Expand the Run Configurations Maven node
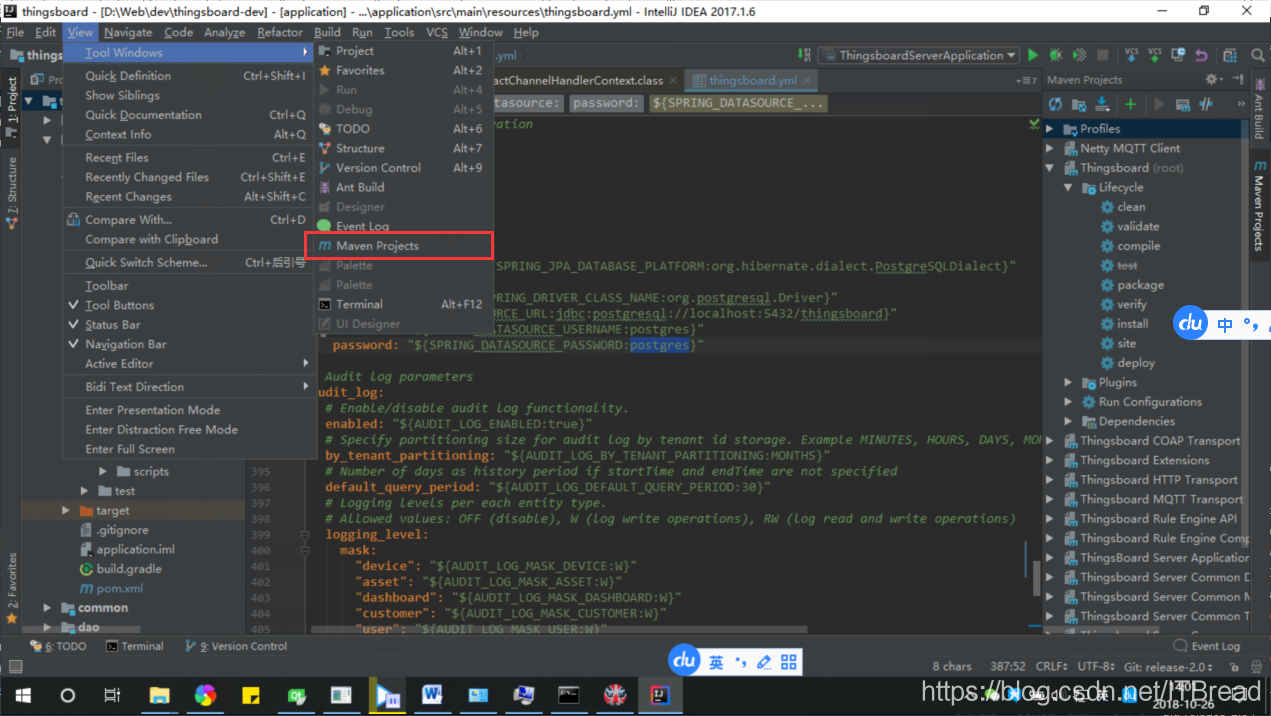The width and height of the screenshot is (1271, 716). coord(1069,402)
